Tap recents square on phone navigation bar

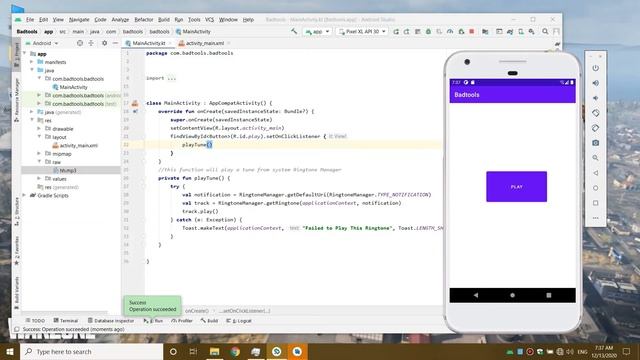pyautogui.click(x=549, y=295)
